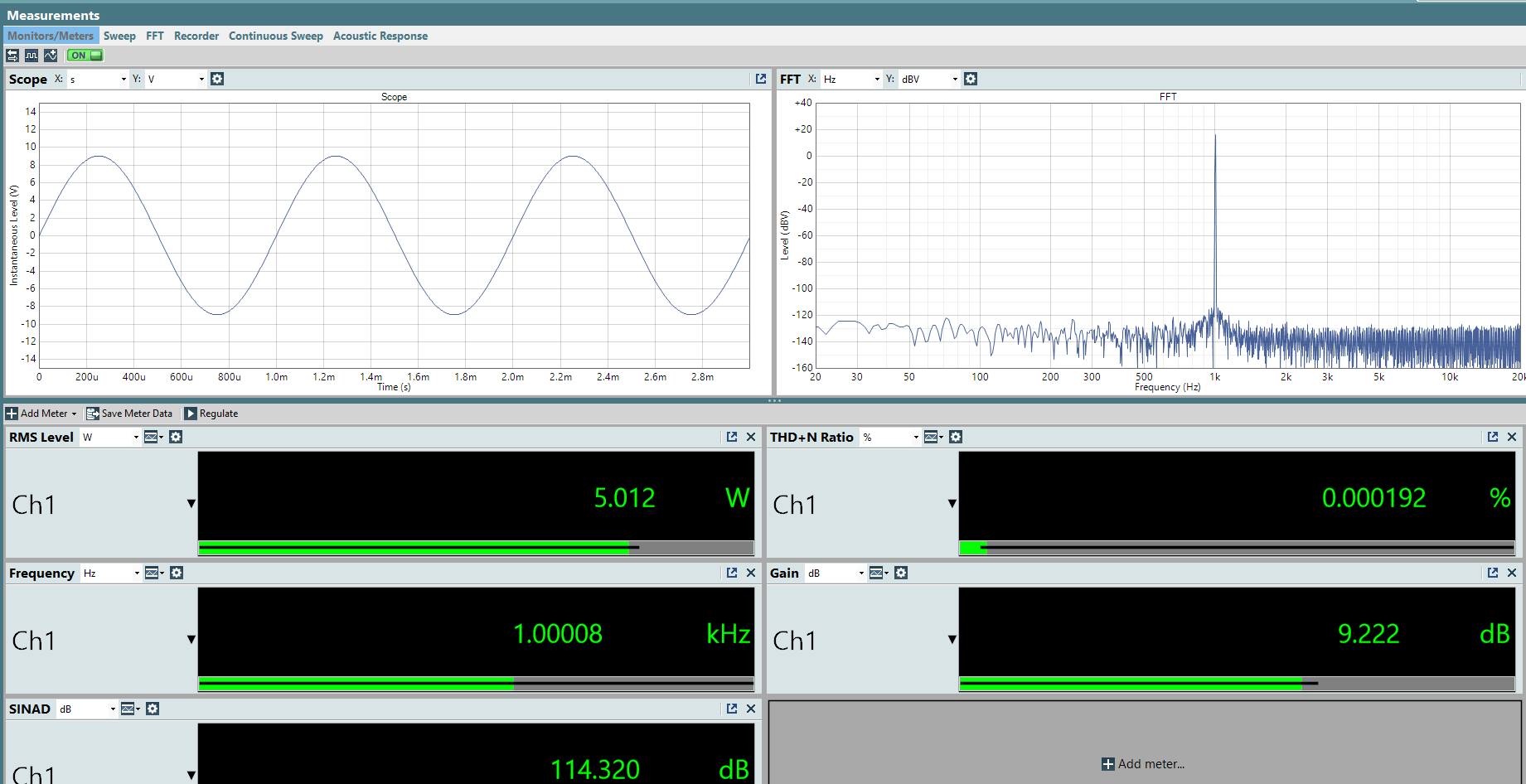The image size is (1526, 784).
Task: Click inside the Scope waveform plot
Action: click(x=395, y=235)
